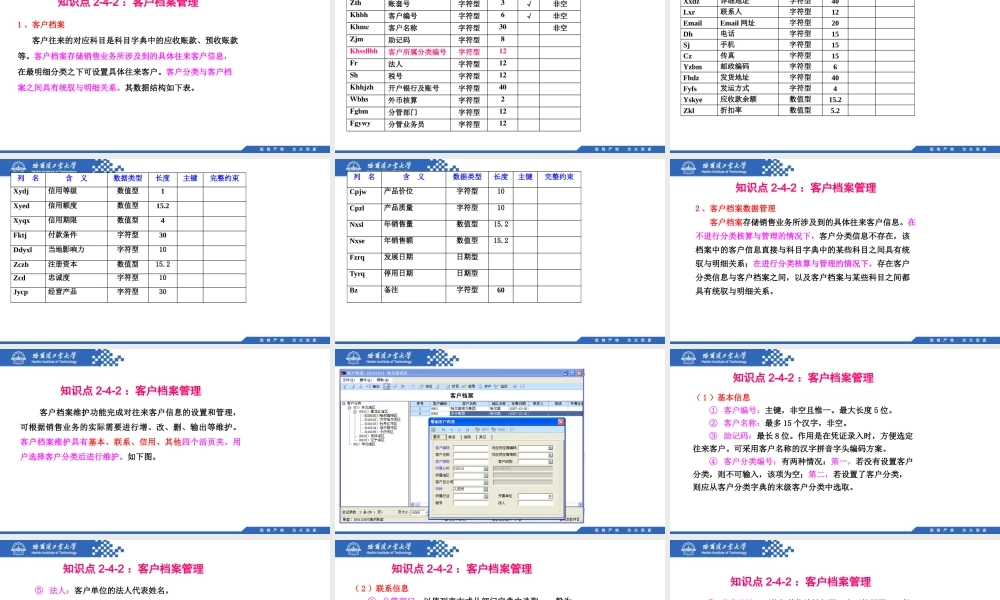1000x600 pixels.
Task: Click the filter funnel icon at the toolbar's left
Action: [x=344, y=386]
